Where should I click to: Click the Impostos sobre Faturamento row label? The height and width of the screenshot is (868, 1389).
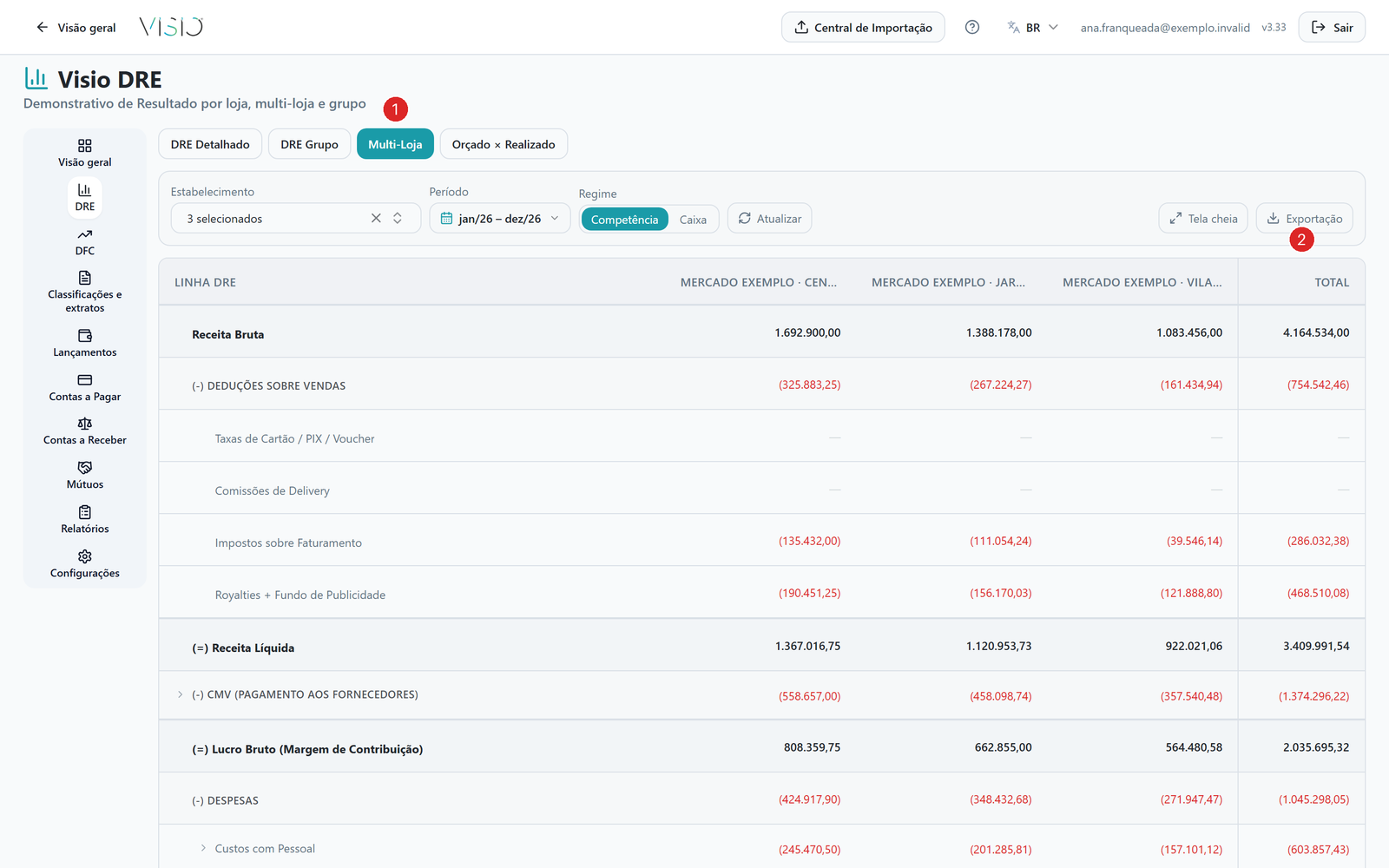pos(288,542)
